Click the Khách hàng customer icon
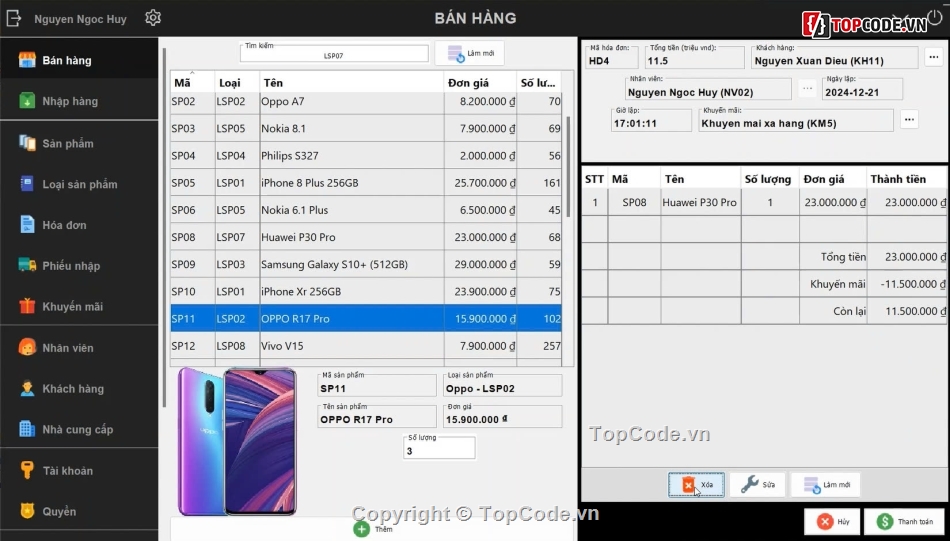Screen dimensions: 950x541 27,388
